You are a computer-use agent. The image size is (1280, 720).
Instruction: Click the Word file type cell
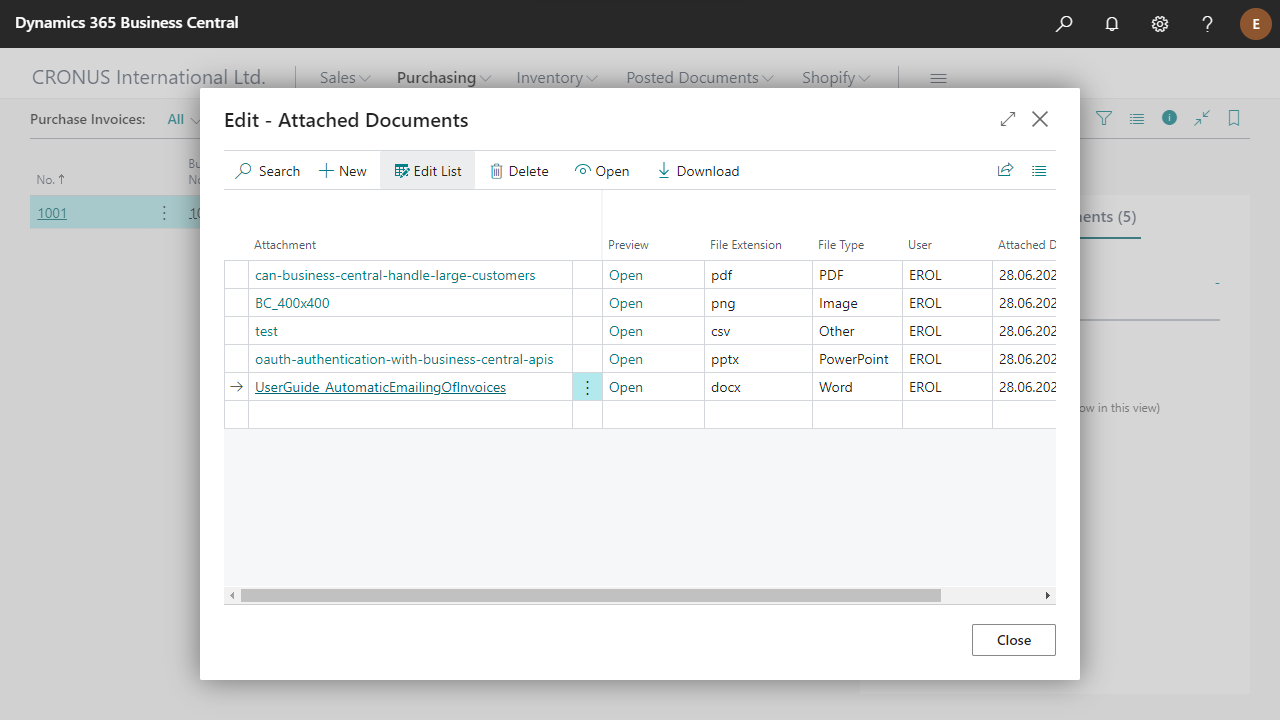(x=857, y=387)
